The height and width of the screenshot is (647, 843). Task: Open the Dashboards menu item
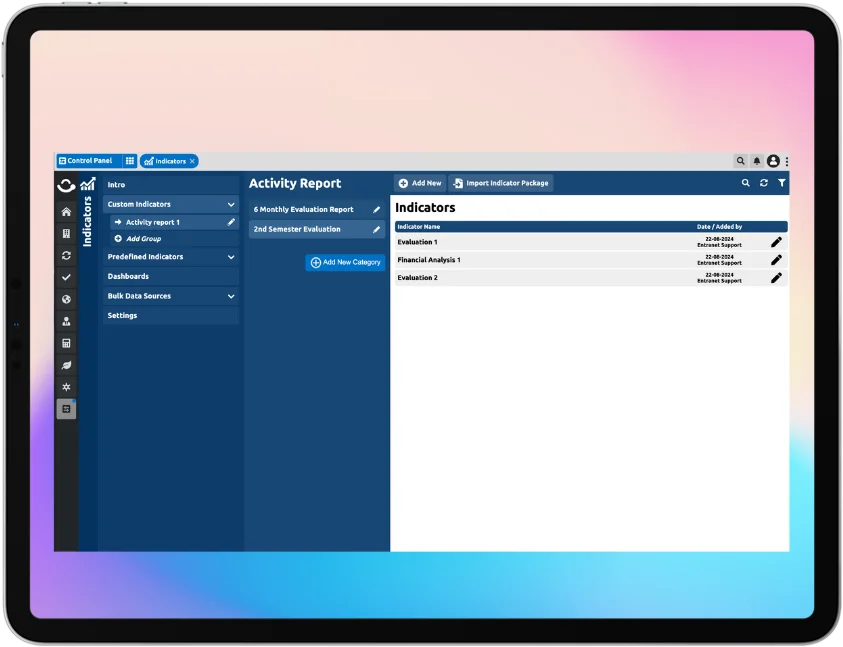pos(128,276)
